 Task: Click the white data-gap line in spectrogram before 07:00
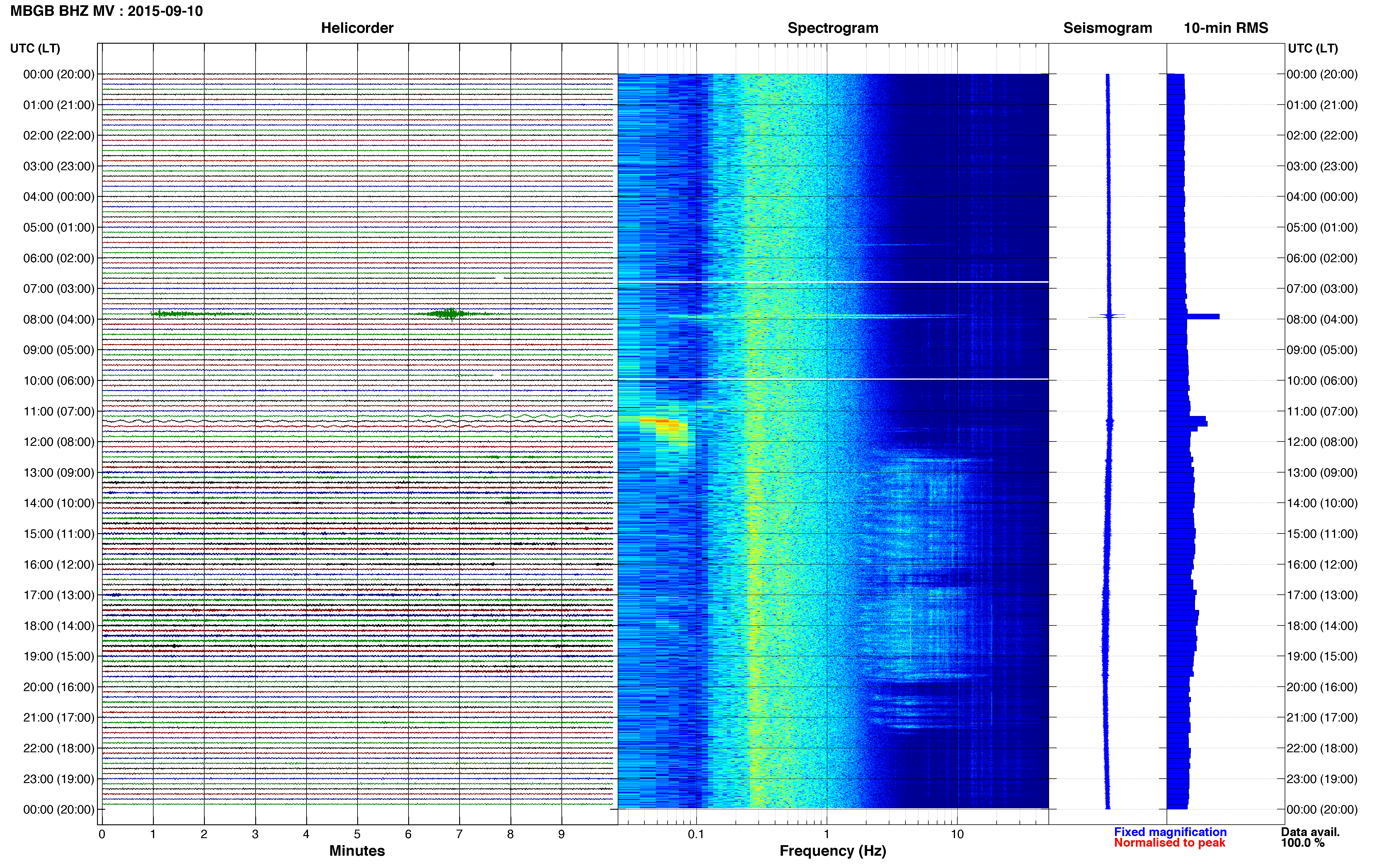833,282
